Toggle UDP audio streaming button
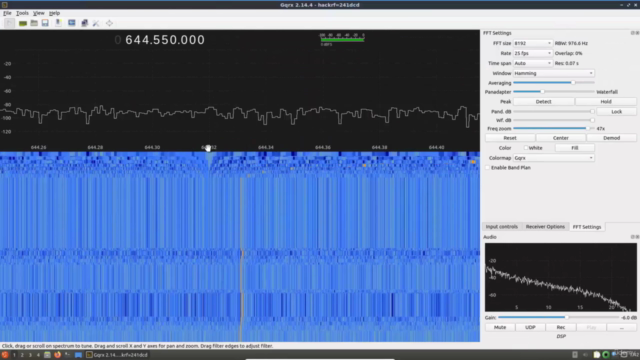Screen dimensions: 640x360 point(530,327)
